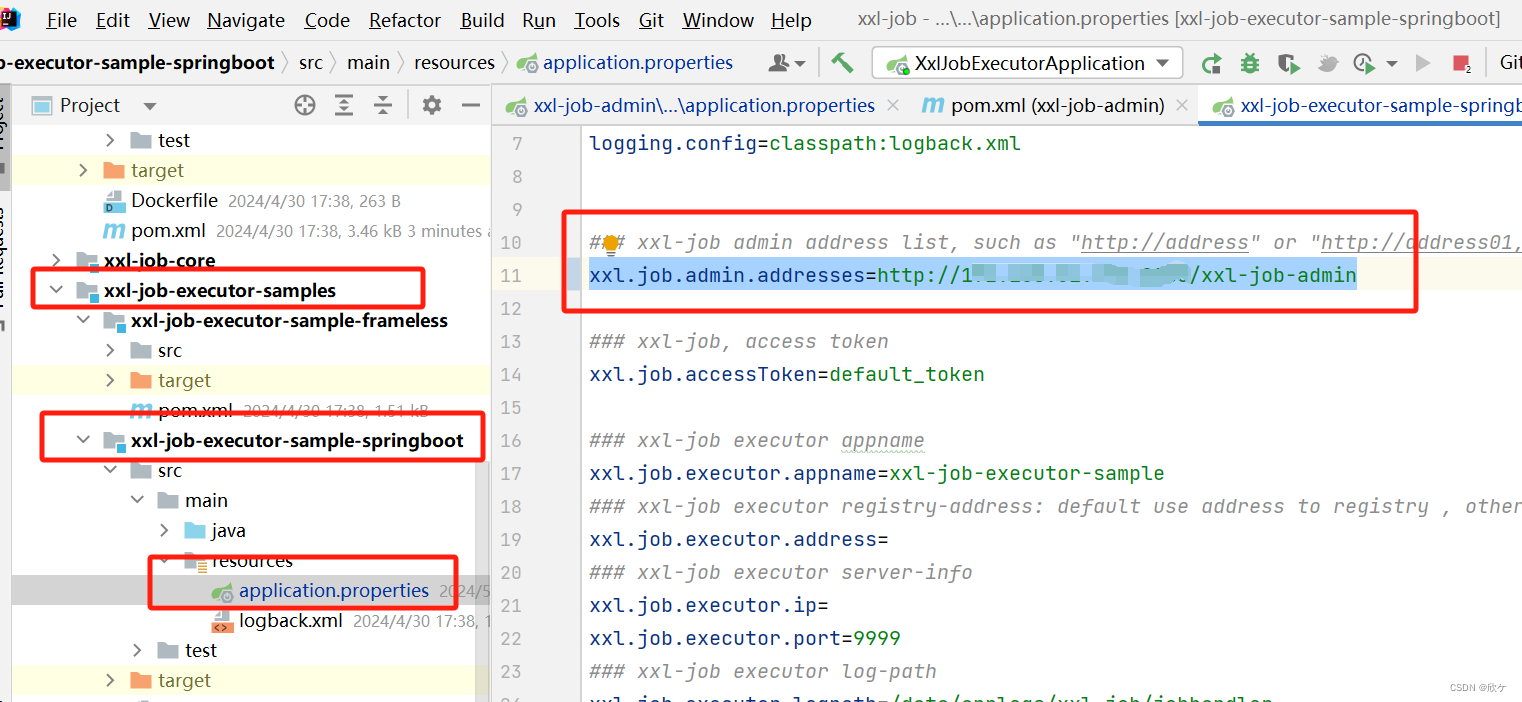Select the highlighted xxl.job.admin.addresses line

pos(972,274)
